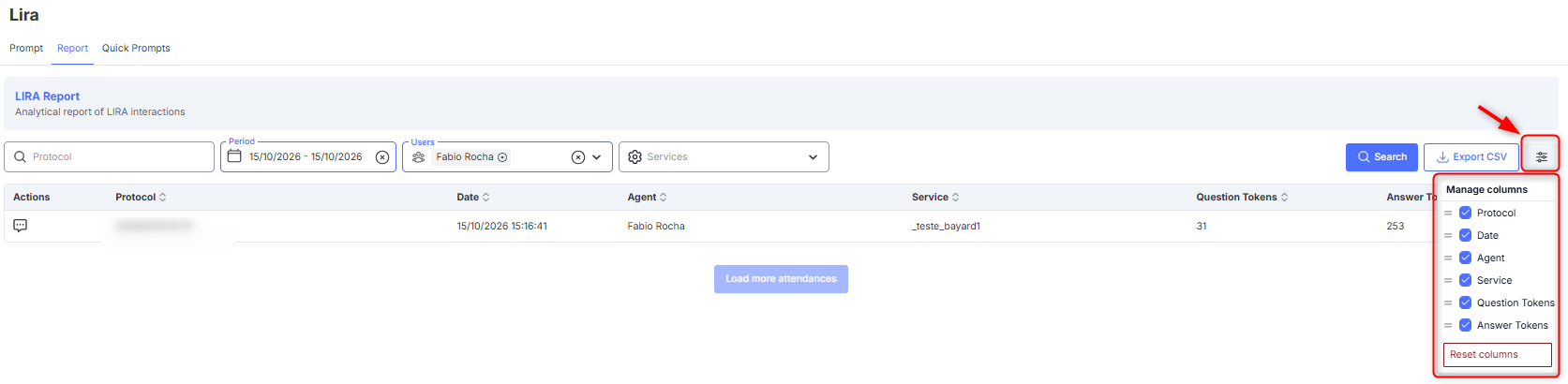The height and width of the screenshot is (384, 1568).
Task: Remove Fabio Rocha user chip
Action: point(503,157)
